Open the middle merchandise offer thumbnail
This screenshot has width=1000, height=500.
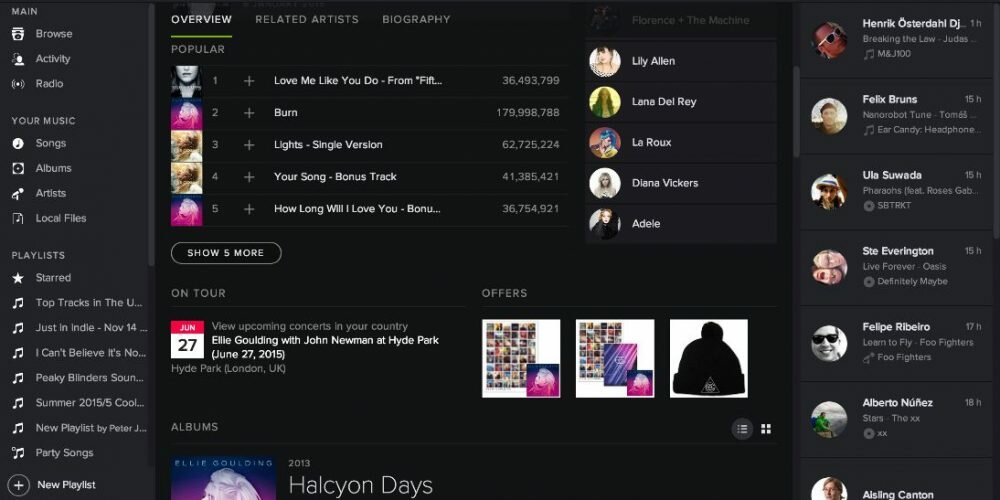pyautogui.click(x=615, y=358)
